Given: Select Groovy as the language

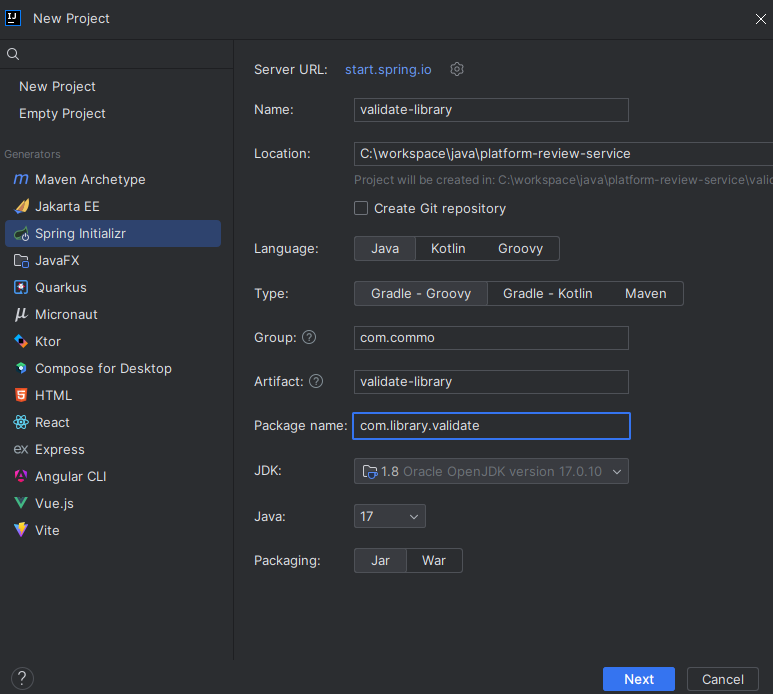Looking at the screenshot, I should 520,248.
